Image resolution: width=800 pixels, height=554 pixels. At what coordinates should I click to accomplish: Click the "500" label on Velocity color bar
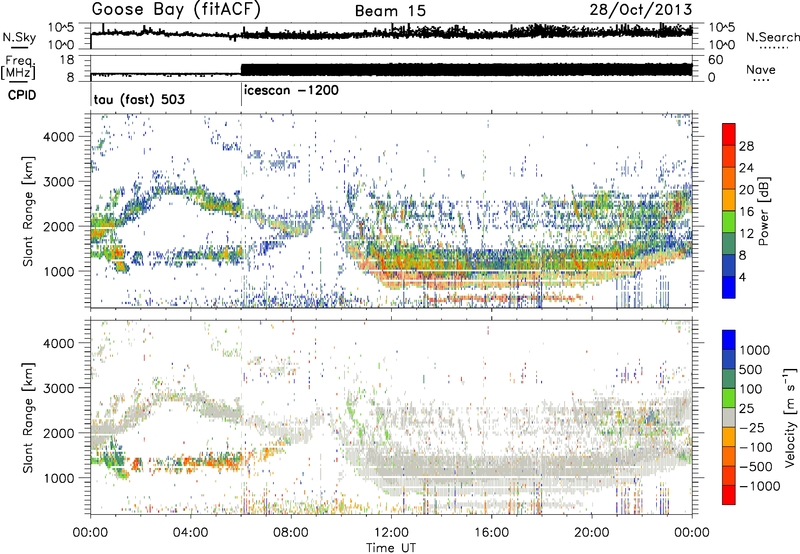click(753, 369)
